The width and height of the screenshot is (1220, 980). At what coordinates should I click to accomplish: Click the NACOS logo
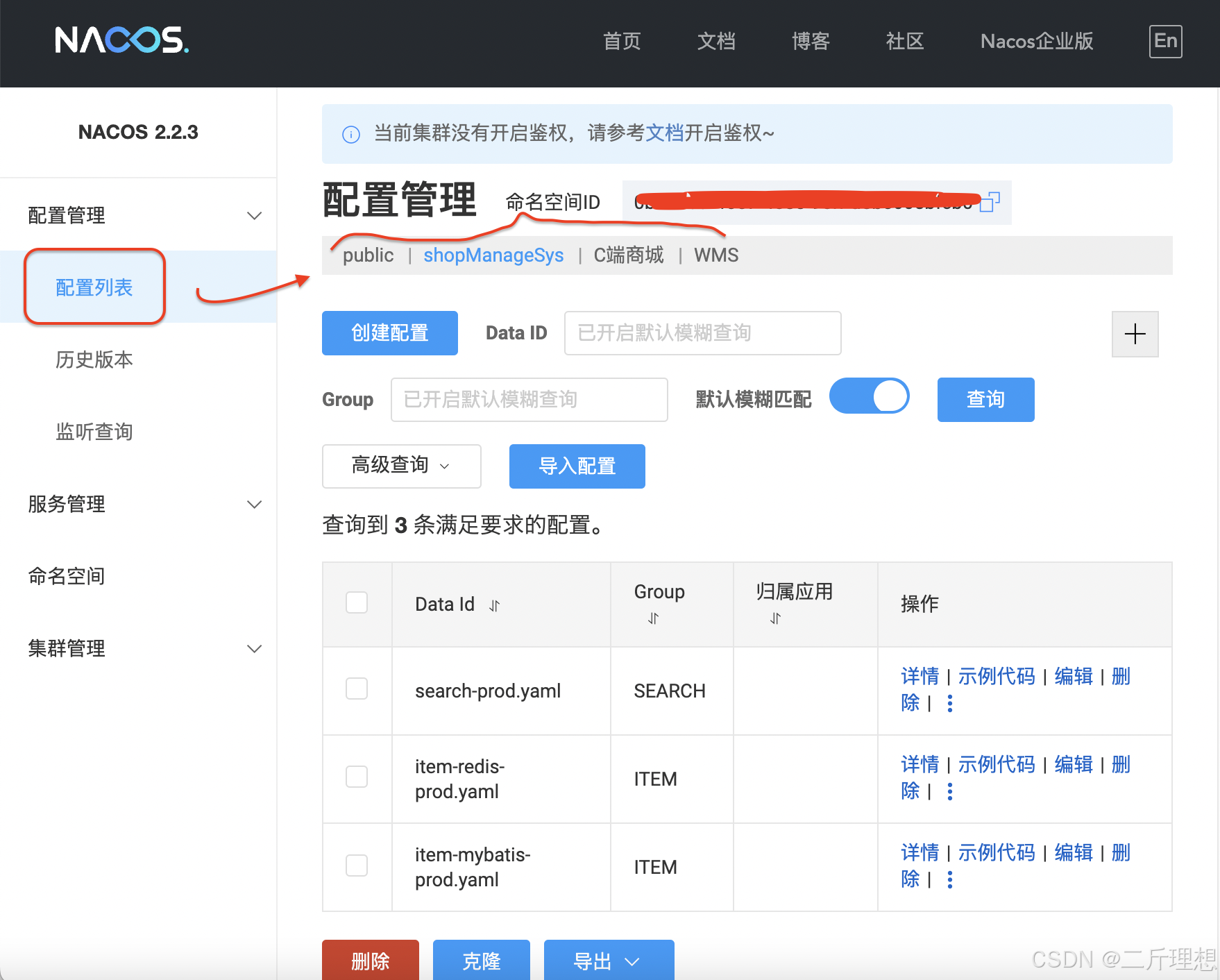(x=121, y=40)
